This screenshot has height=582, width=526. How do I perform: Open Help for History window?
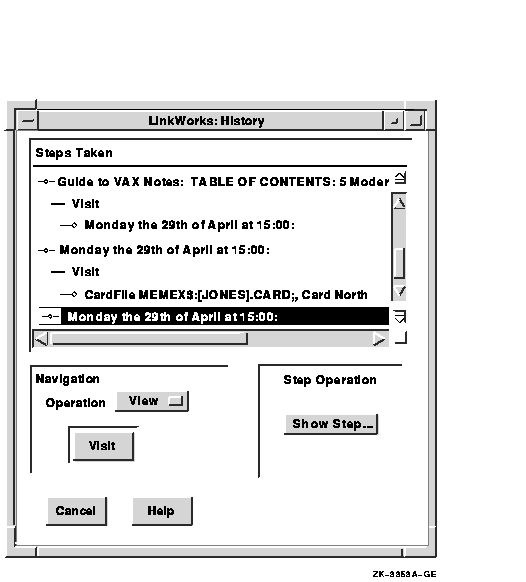click(162, 511)
